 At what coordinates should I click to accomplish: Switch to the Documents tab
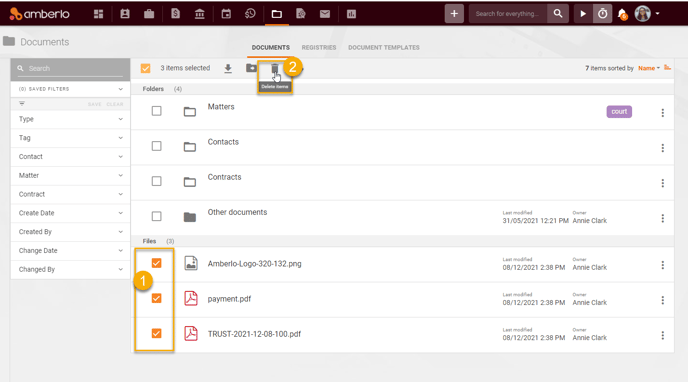point(271,47)
